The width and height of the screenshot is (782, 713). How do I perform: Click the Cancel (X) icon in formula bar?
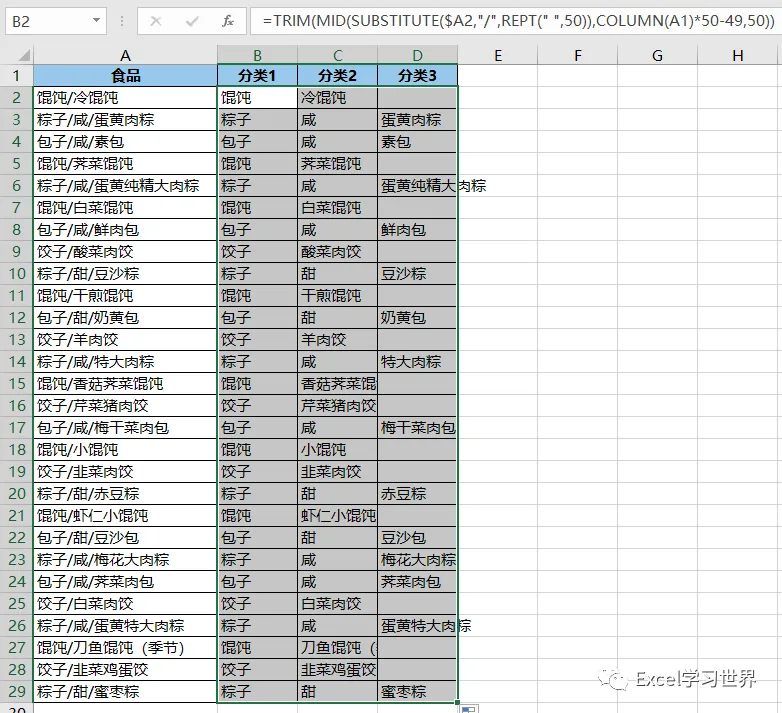click(x=156, y=21)
